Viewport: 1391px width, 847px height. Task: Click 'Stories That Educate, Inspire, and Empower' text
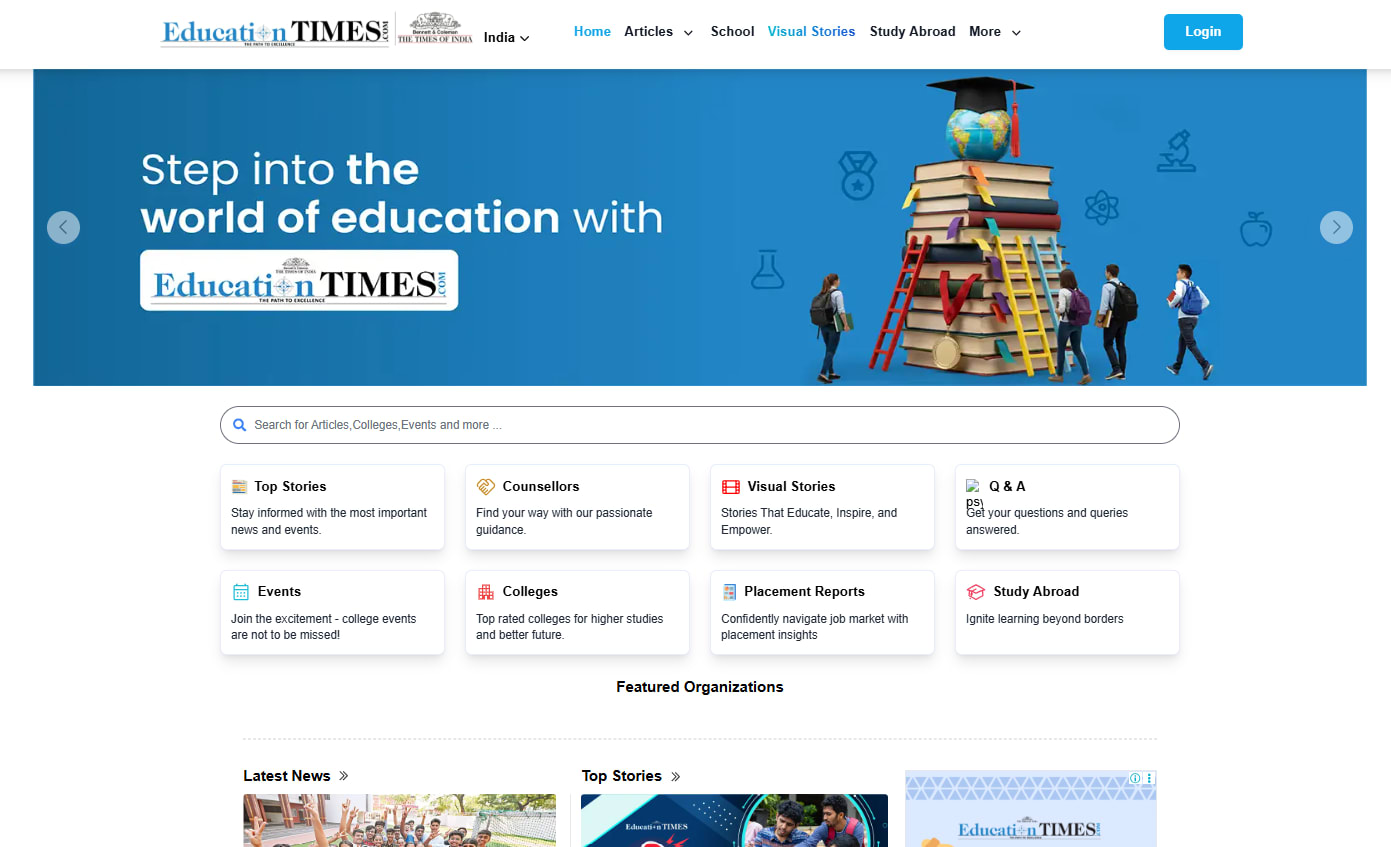click(x=809, y=521)
